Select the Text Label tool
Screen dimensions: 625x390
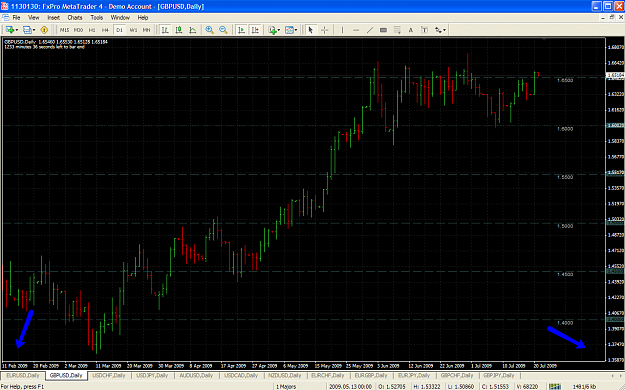tap(425, 30)
